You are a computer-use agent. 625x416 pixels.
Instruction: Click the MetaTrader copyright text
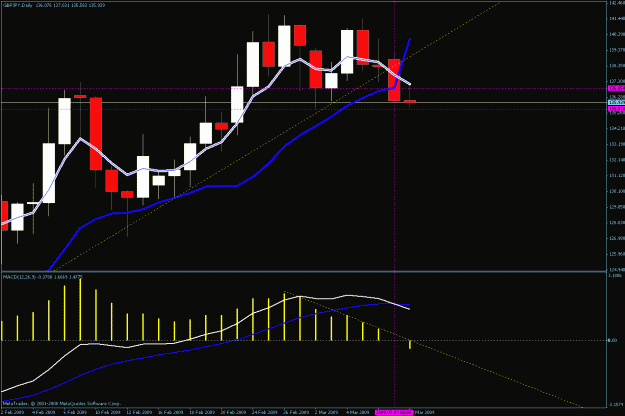point(61,404)
